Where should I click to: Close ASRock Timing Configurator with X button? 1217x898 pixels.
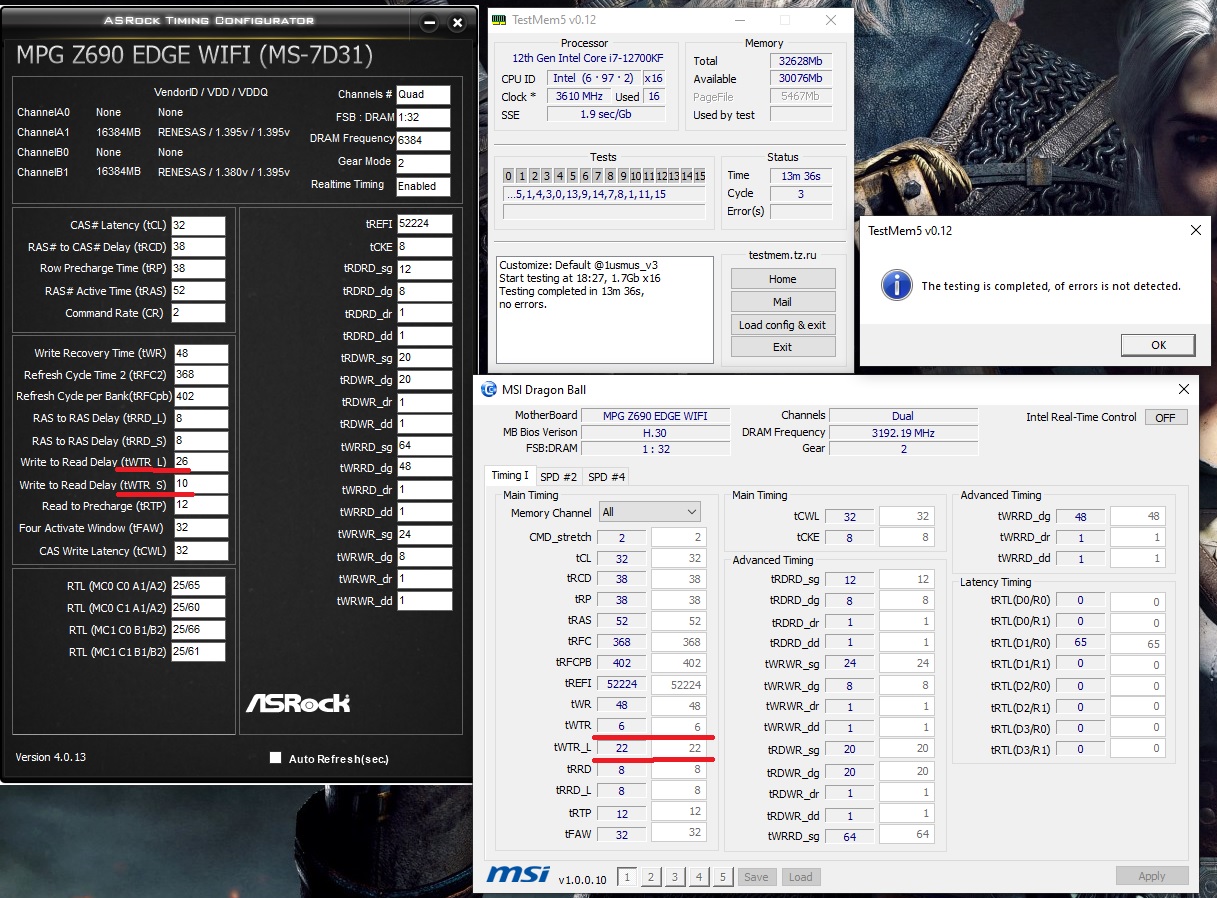457,23
